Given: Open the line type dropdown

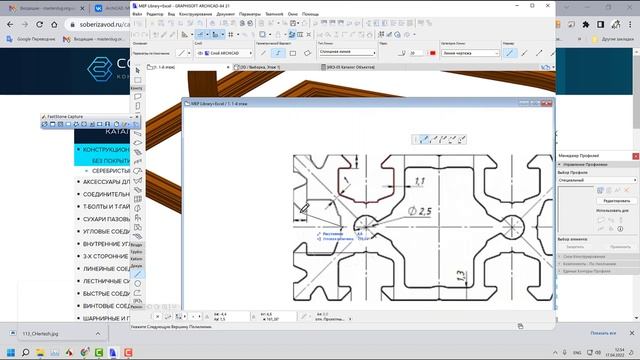Looking at the screenshot, I should click(x=347, y=52).
